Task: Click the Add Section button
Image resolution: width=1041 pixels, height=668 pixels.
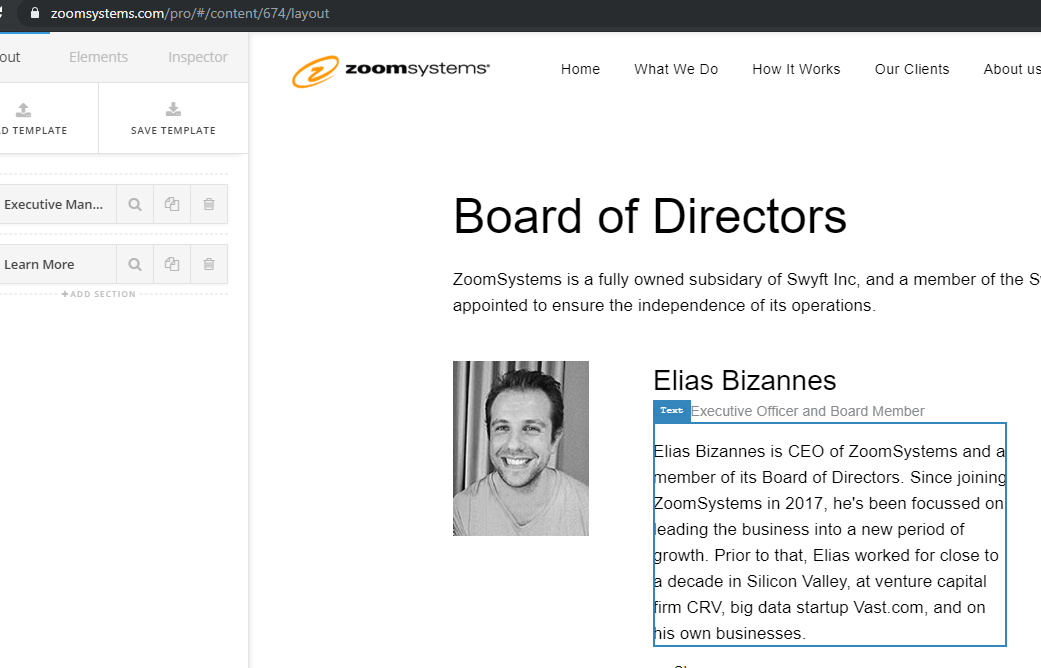Action: [98, 294]
